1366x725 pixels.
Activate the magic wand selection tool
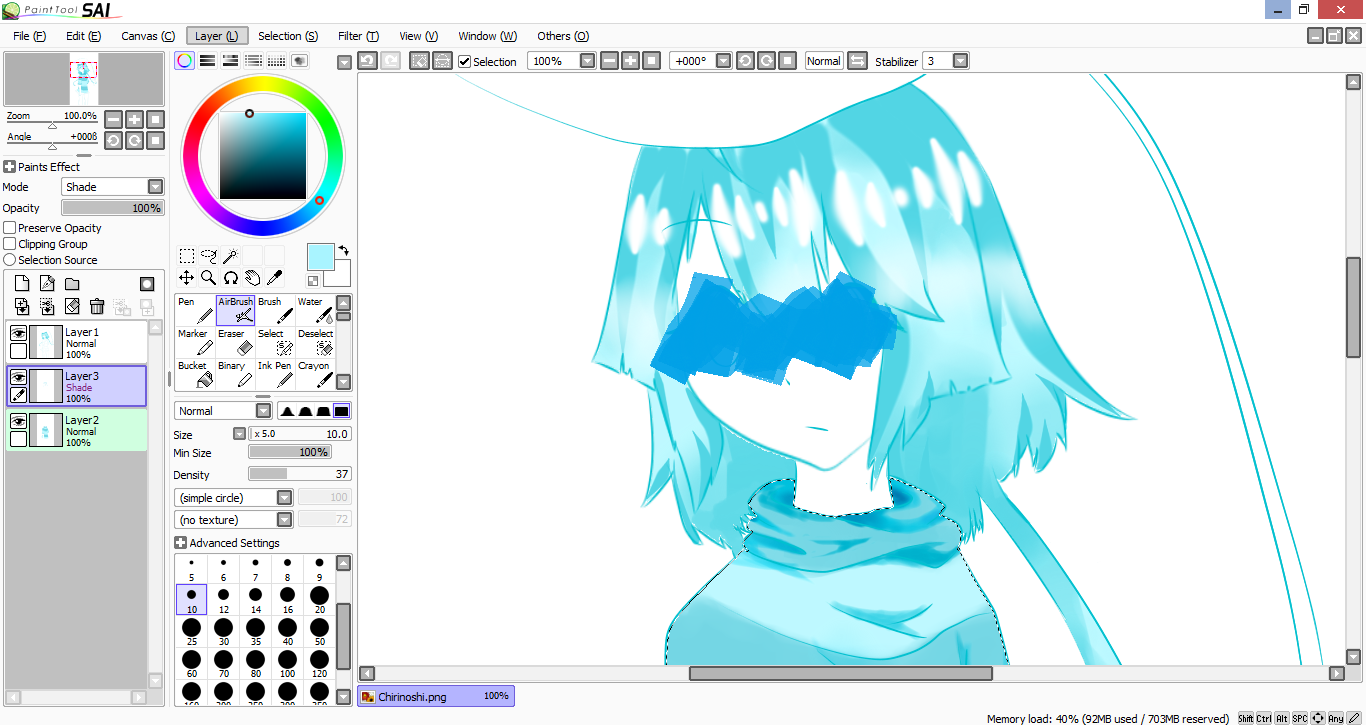pos(230,256)
